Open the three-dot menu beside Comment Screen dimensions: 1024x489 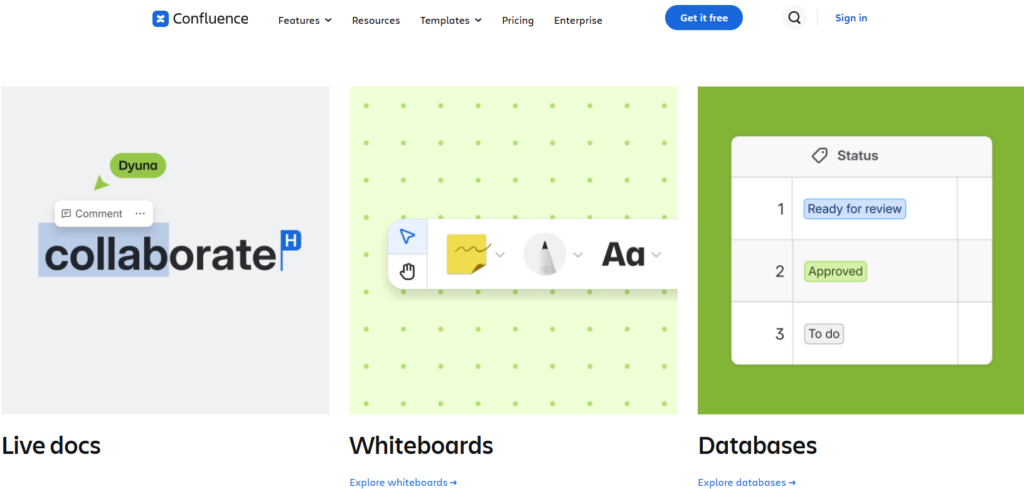coord(140,213)
